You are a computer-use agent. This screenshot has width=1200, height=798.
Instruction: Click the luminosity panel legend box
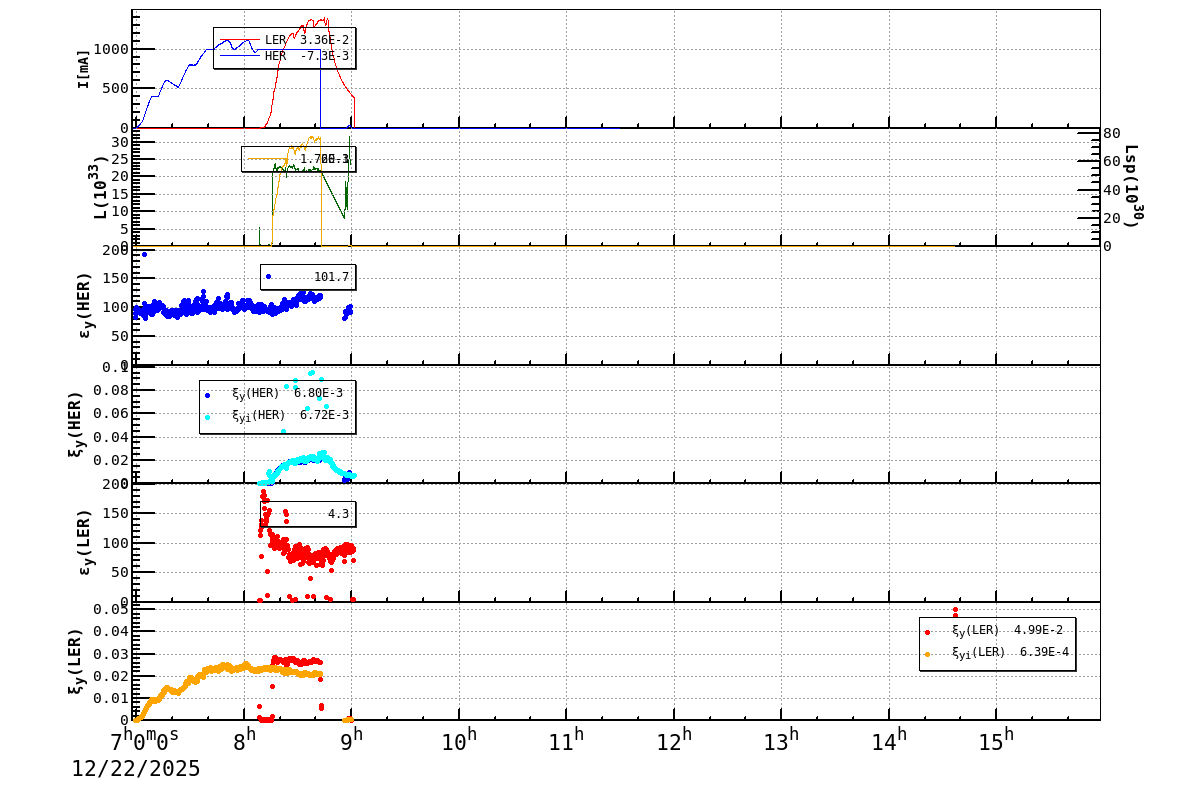298,159
